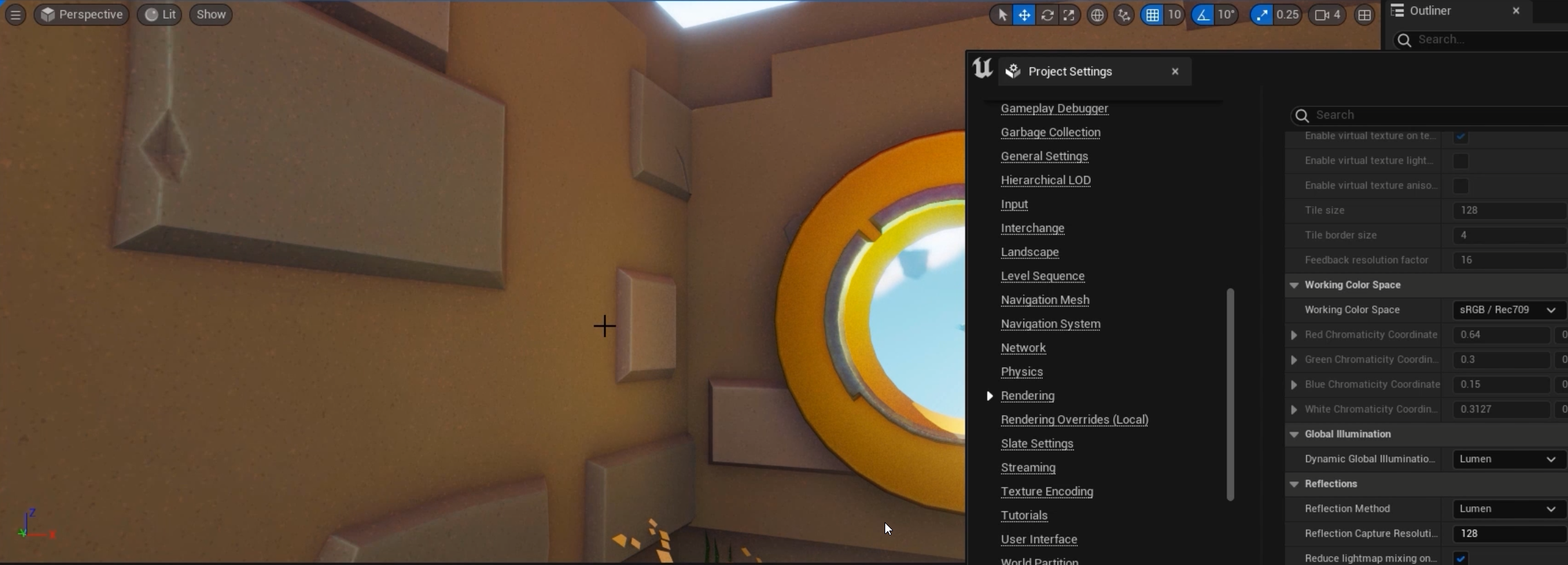Image resolution: width=1568 pixels, height=565 pixels.
Task: Open Rendering Overrides (Local) settings
Action: [1074, 420]
